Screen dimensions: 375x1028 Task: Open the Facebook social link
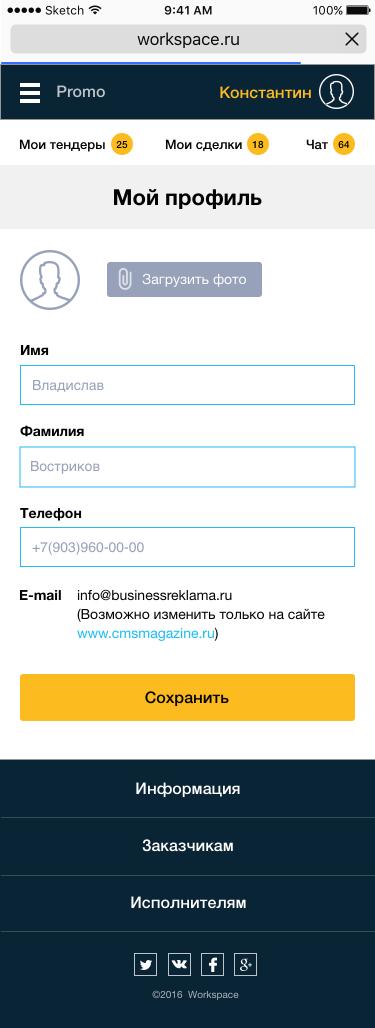pos(212,964)
